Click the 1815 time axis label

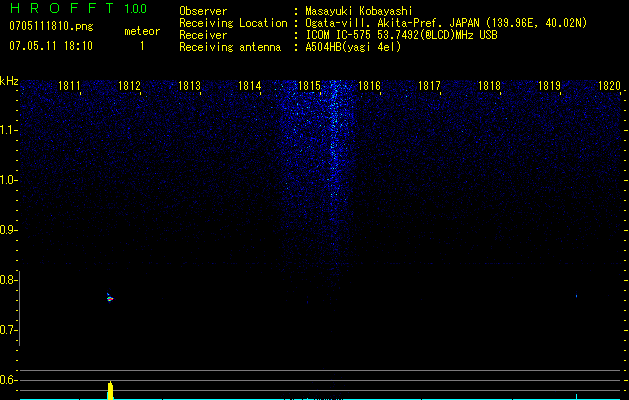310,86
